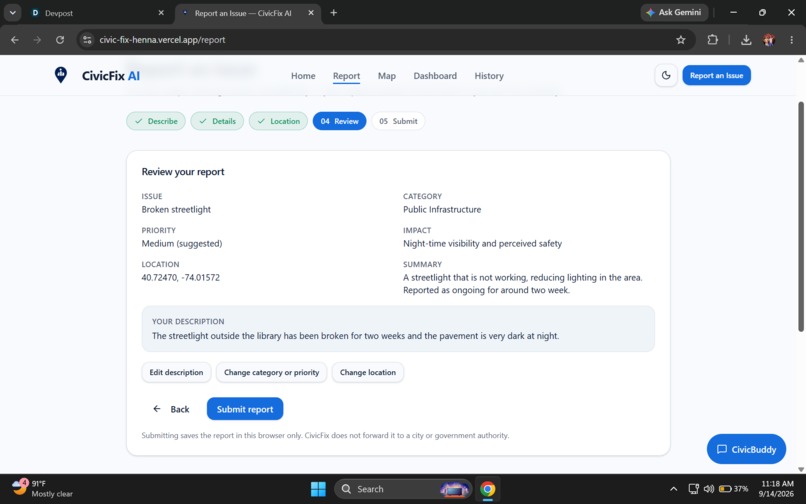Click the 'Broken streetlight' issue text
Image resolution: width=806 pixels, height=504 pixels.
(176, 209)
